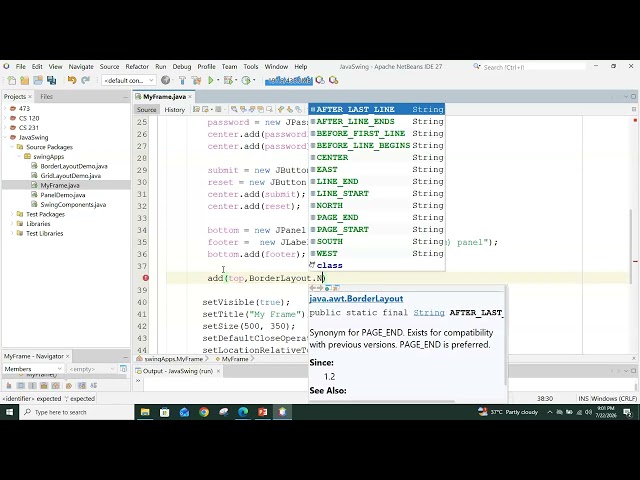
Task: Toggle Sort by Name in Navigator
Action: point(82,385)
